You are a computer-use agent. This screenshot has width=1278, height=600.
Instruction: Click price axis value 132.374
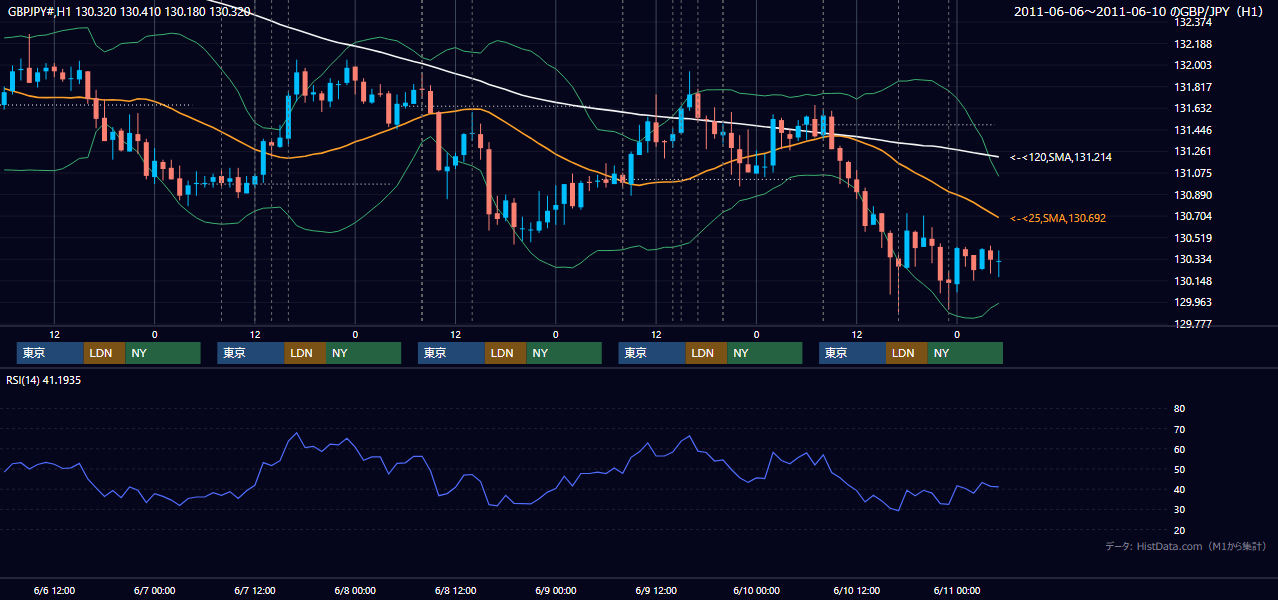[1193, 22]
